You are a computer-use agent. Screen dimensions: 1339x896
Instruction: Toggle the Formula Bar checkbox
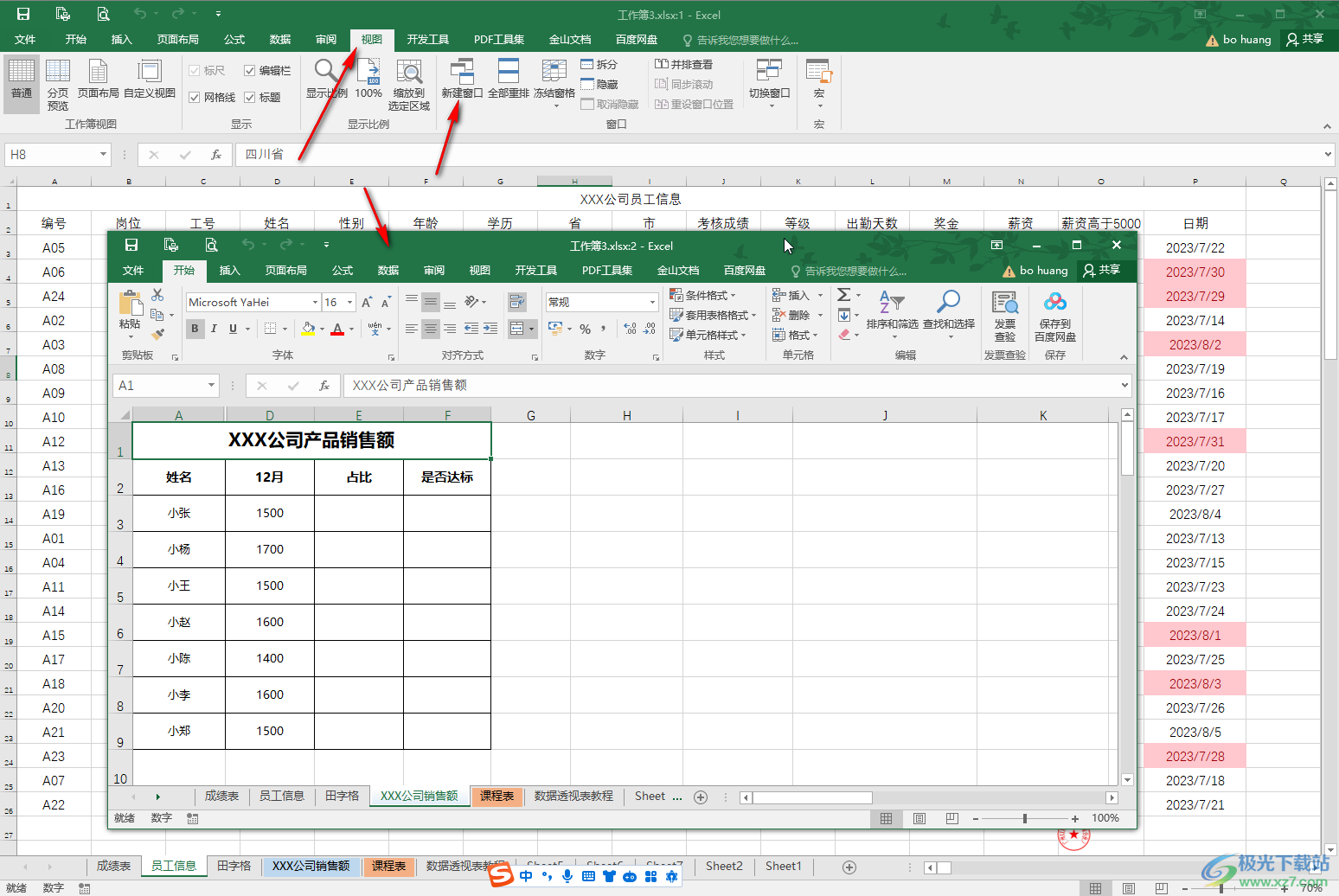coord(249,71)
